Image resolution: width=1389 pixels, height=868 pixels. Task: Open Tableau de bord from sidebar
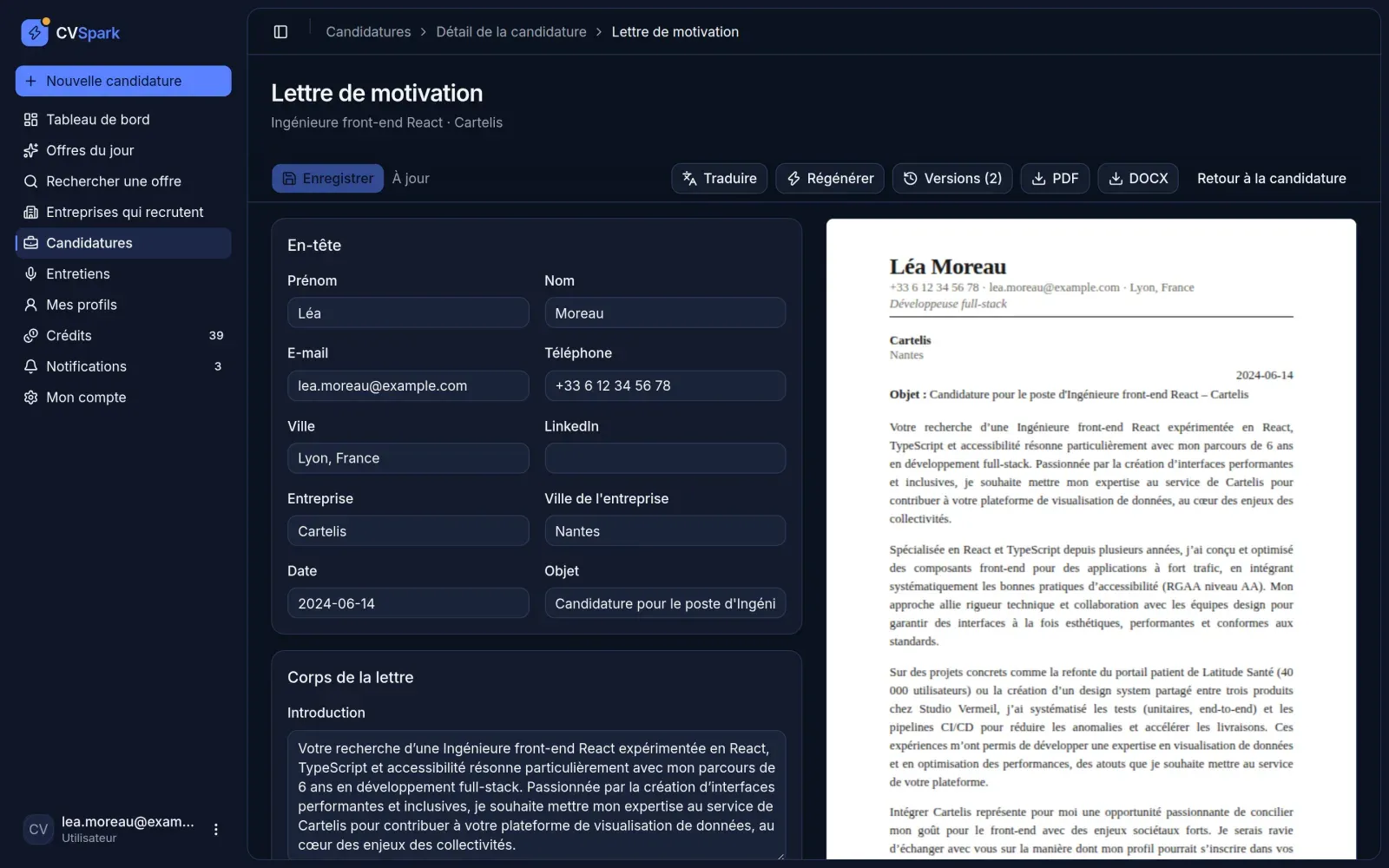pos(123,120)
